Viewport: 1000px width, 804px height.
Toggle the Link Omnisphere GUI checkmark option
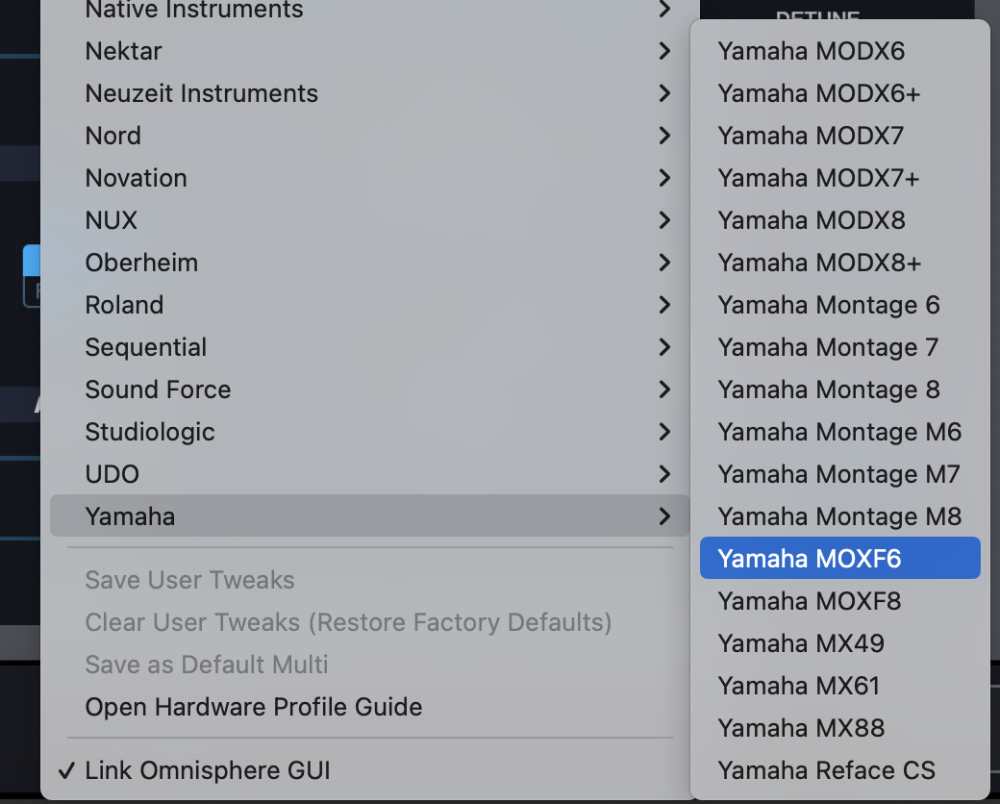coord(207,771)
